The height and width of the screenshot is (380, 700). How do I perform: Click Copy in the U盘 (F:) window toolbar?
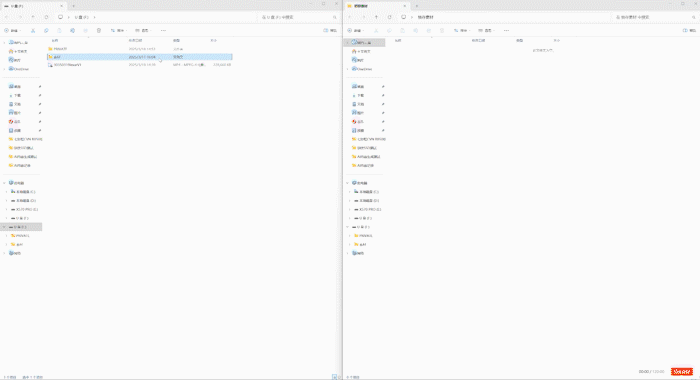[46, 30]
